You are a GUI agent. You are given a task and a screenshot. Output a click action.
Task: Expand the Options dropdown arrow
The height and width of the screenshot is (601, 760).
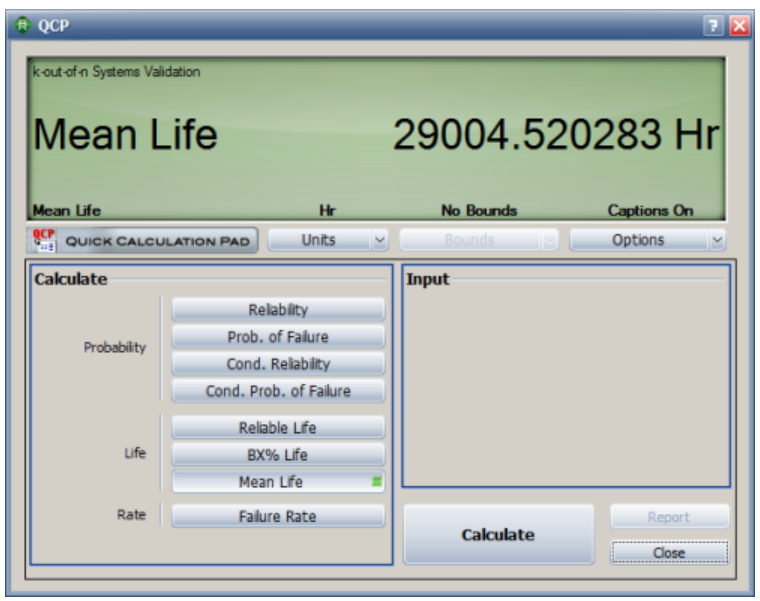717,240
